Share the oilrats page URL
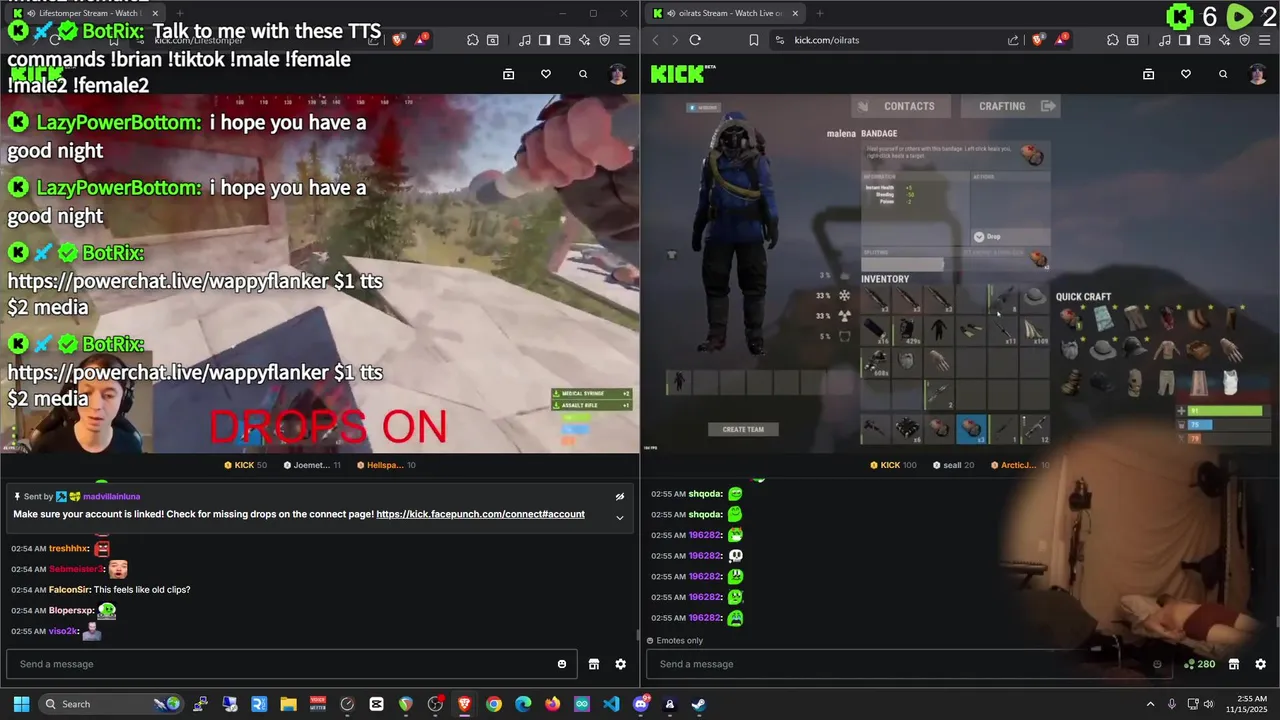 click(x=1013, y=40)
